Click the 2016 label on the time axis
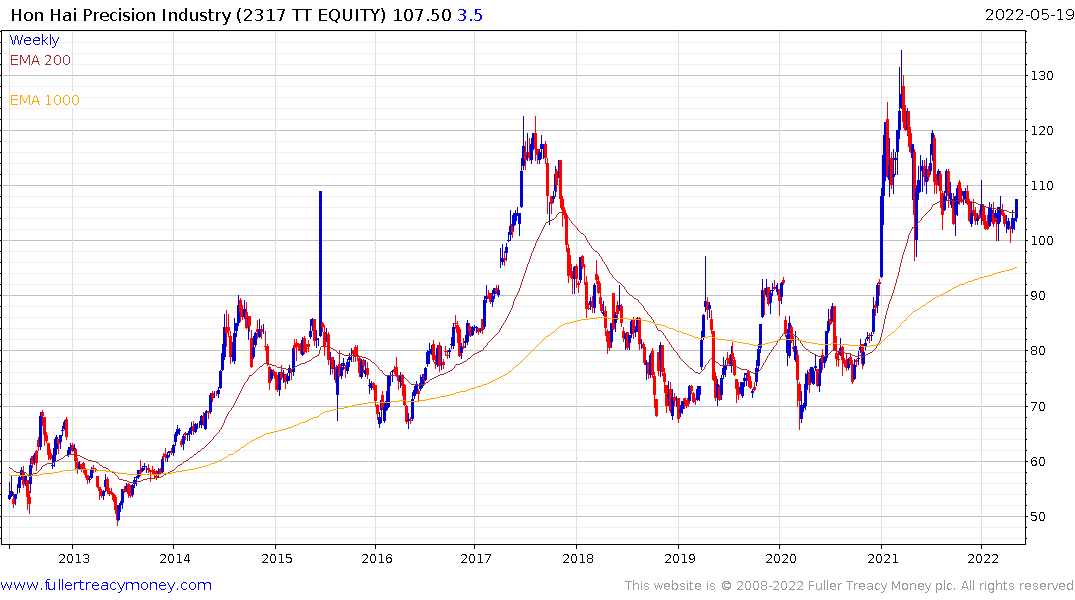 (x=377, y=558)
